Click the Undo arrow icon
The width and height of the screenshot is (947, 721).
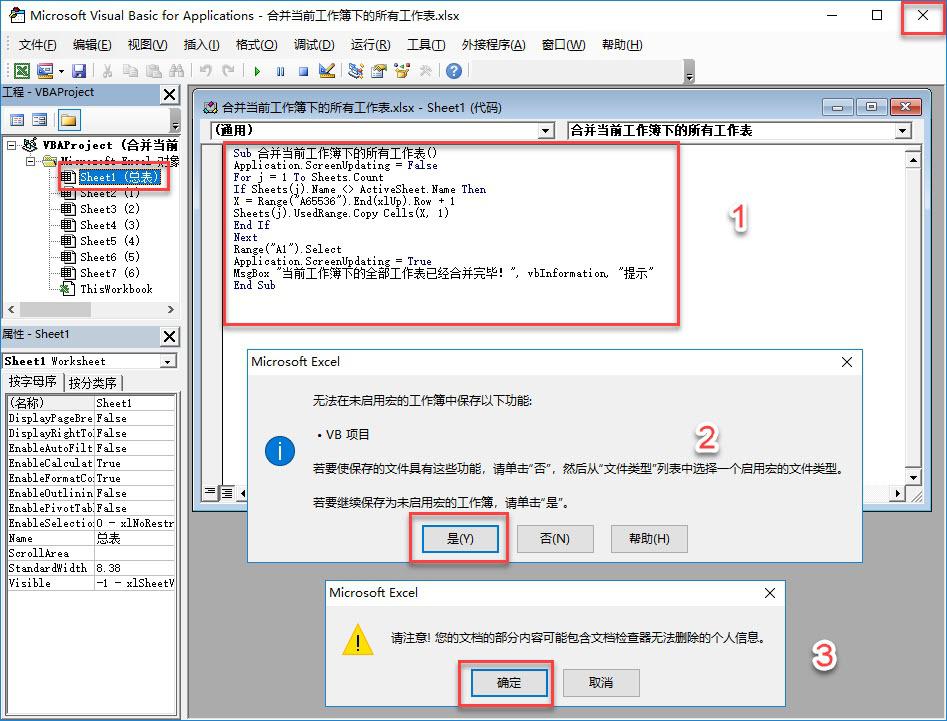[x=205, y=71]
